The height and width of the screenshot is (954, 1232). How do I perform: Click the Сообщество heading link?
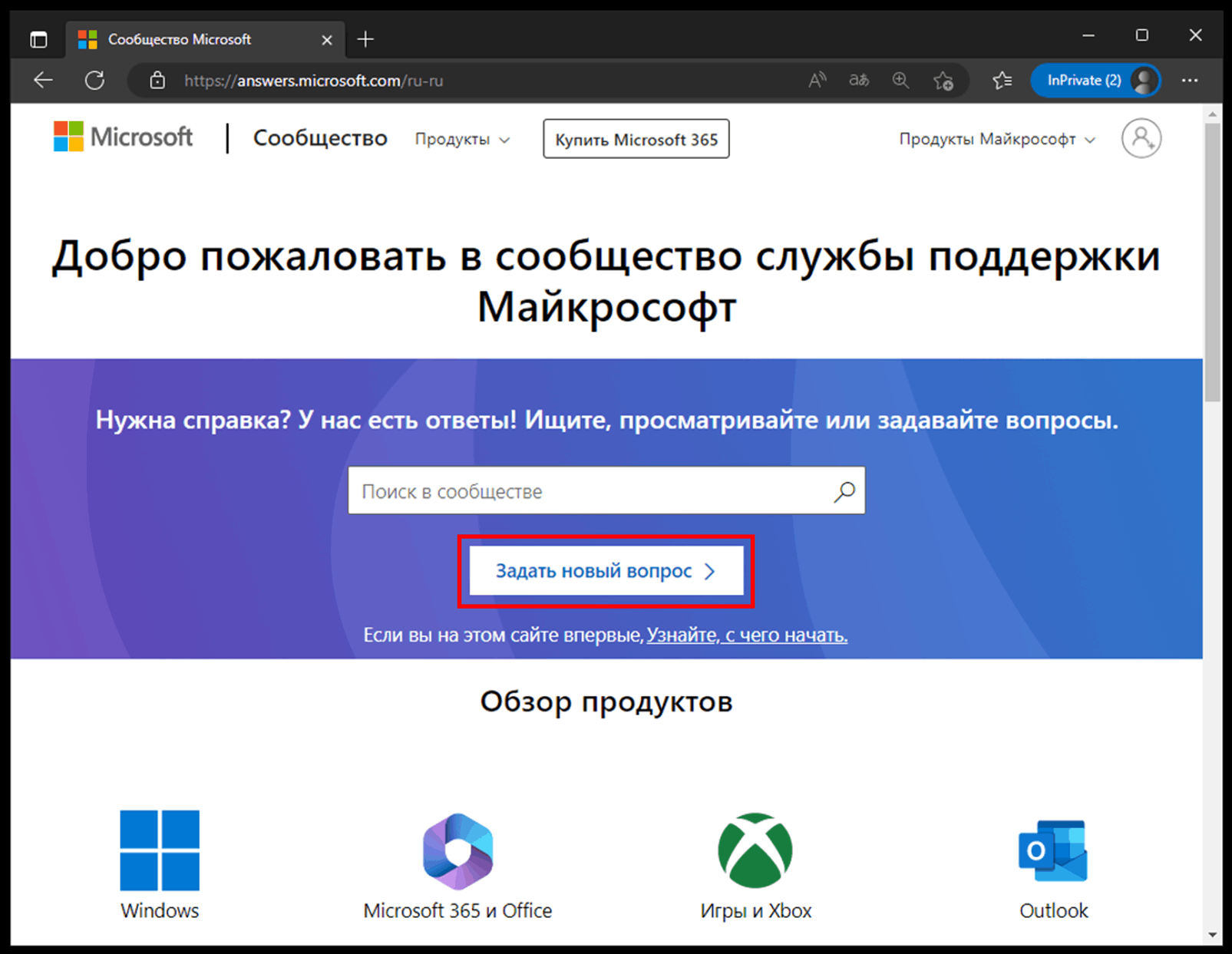(x=320, y=138)
